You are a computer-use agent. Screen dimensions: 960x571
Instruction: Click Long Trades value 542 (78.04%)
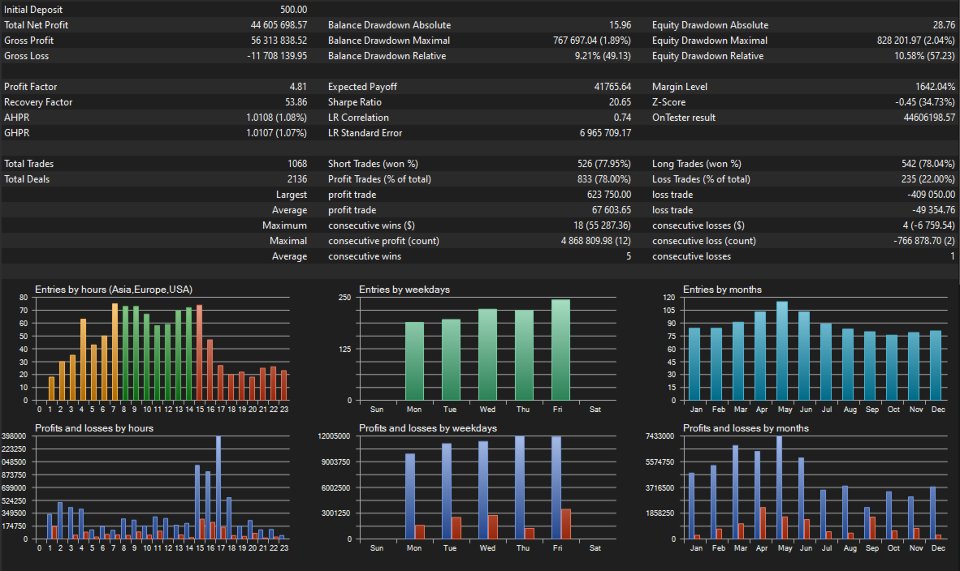[928, 164]
